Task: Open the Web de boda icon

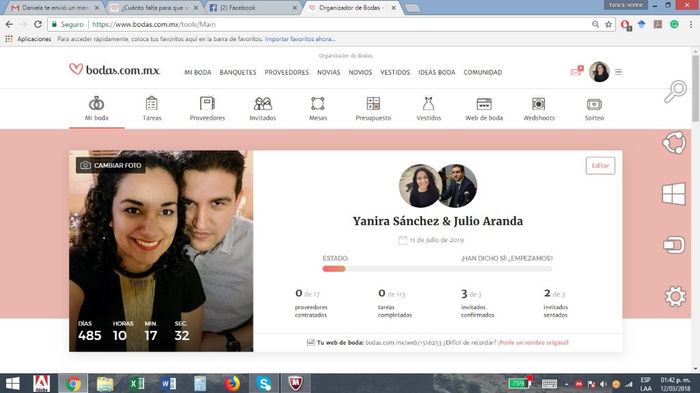Action: pyautogui.click(x=484, y=104)
